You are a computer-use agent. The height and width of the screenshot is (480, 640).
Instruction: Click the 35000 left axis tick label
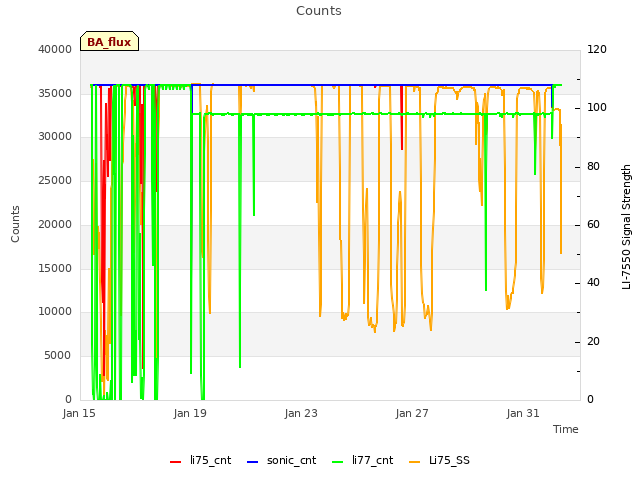55,93
